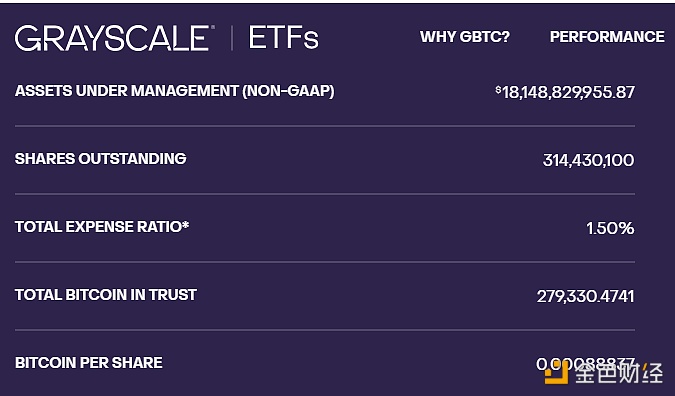The height and width of the screenshot is (396, 675).
Task: Select the bitcoin per share value
Action: pos(585,364)
